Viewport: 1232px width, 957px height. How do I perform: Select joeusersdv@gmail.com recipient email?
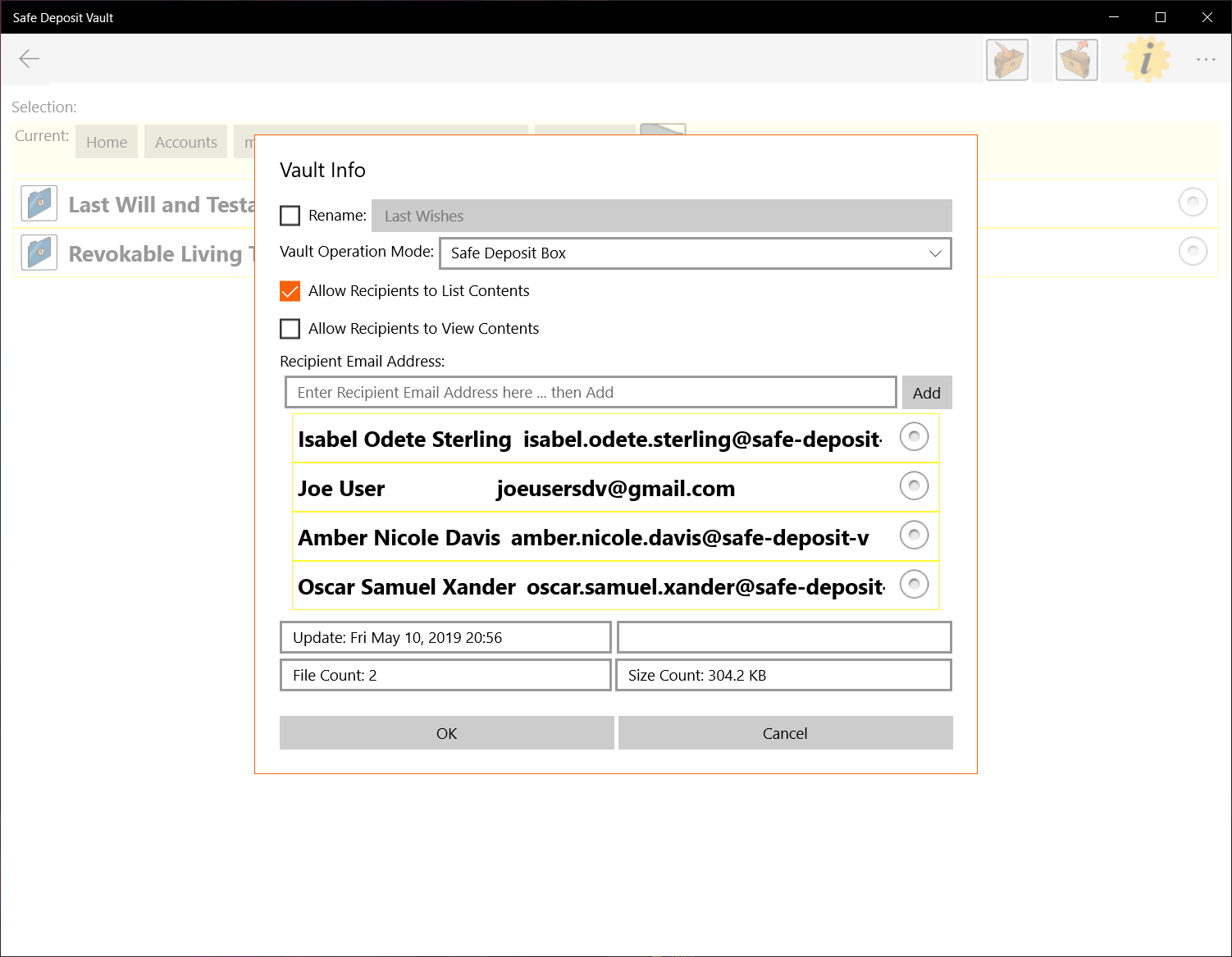(615, 489)
